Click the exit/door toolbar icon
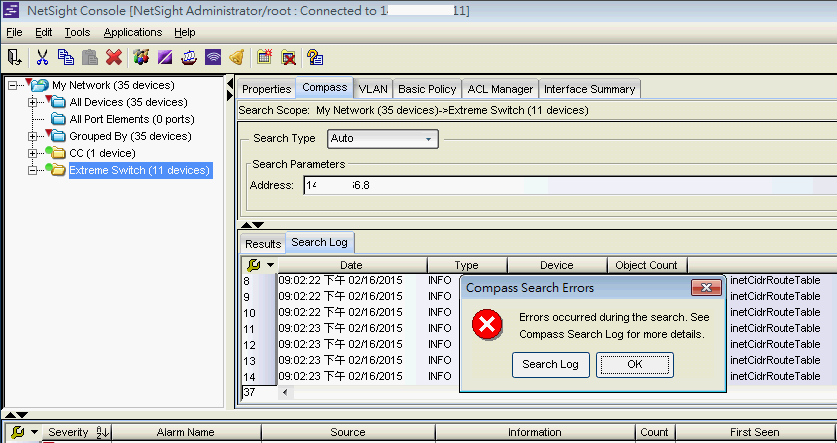Viewport: 837px width, 443px height. pyautogui.click(x=14, y=57)
